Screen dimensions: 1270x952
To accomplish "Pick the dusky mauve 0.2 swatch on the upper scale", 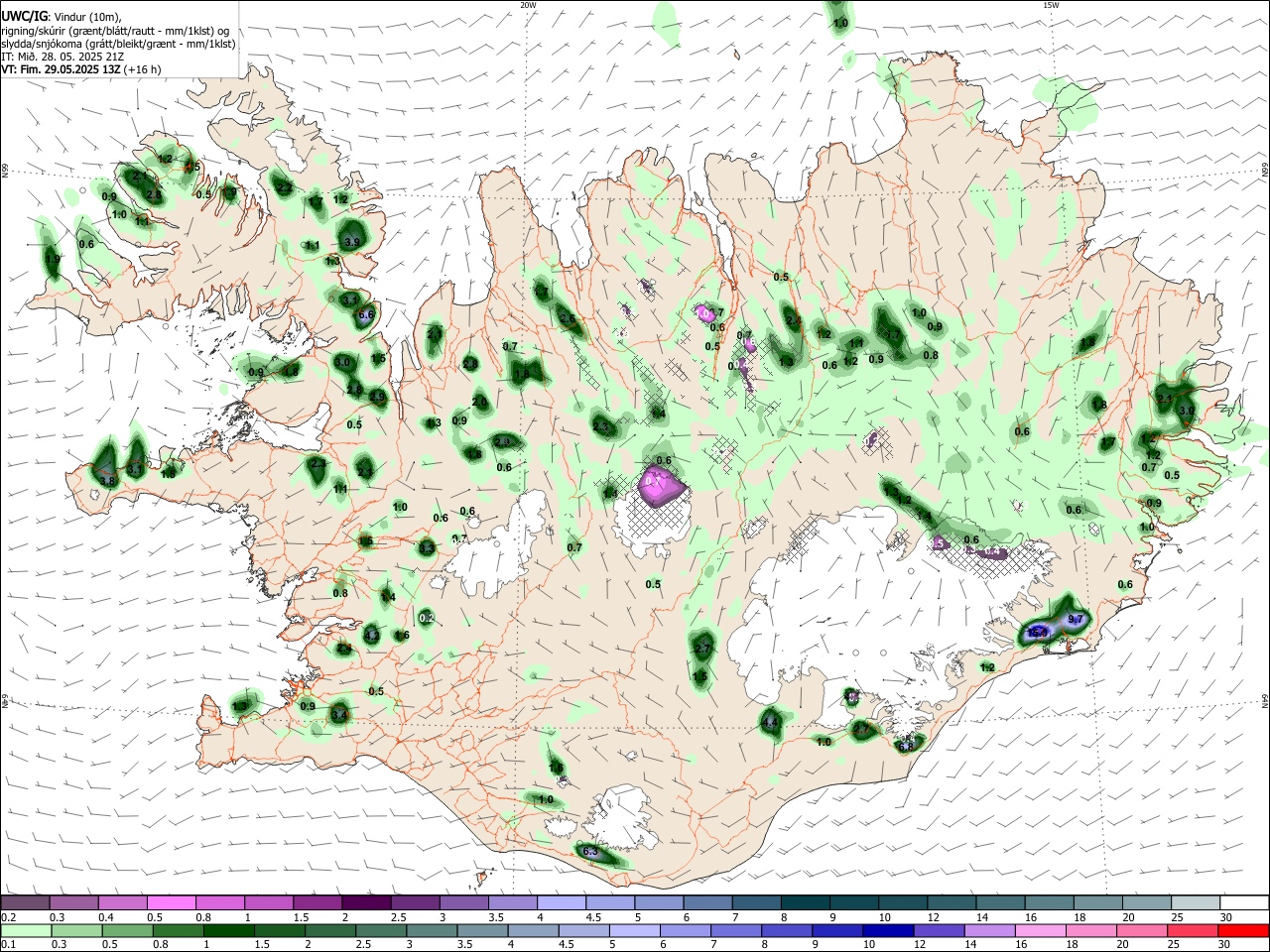I will (25, 902).
